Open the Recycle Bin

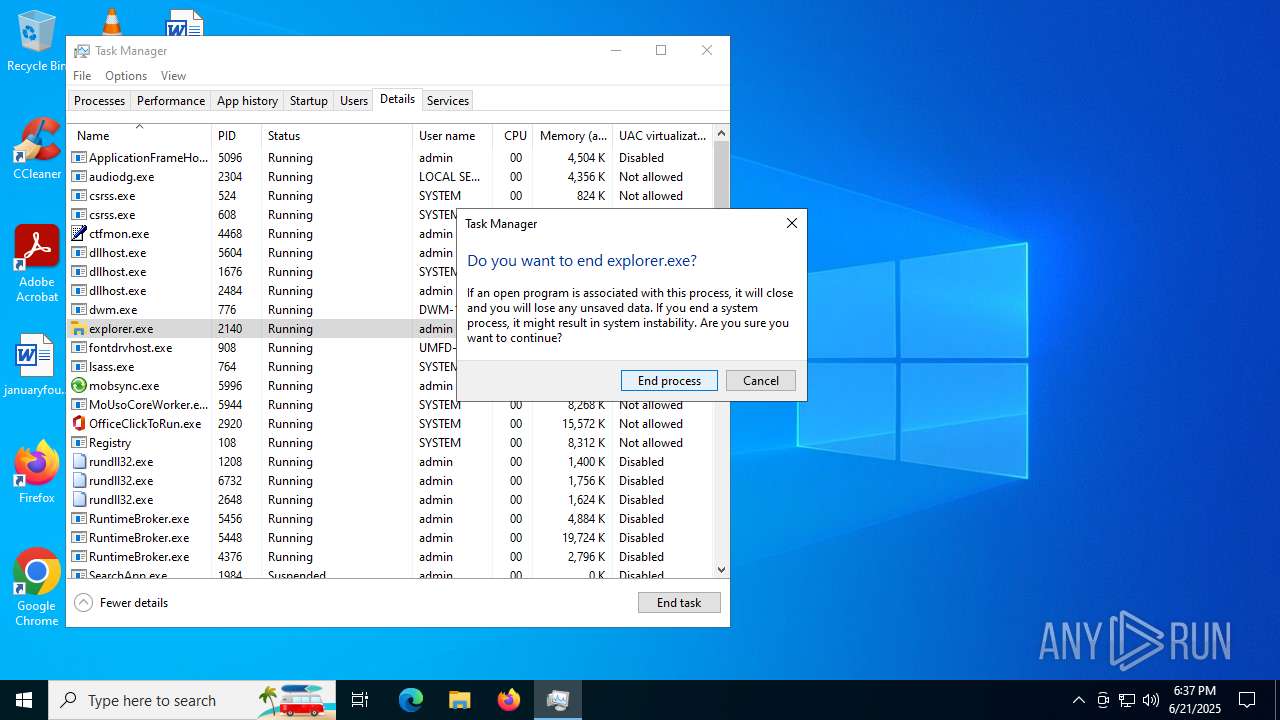point(36,41)
